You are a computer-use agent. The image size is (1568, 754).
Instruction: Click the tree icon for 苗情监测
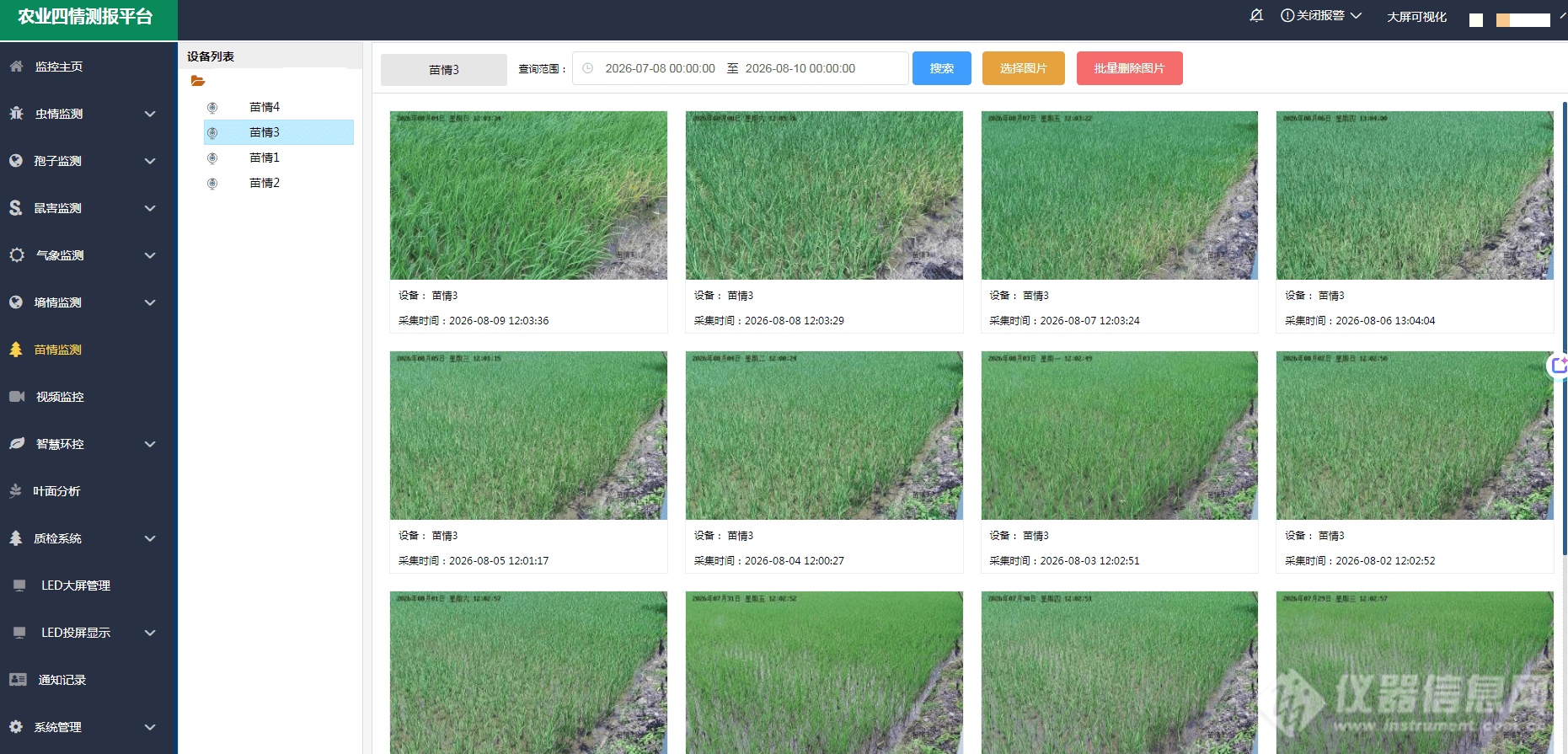point(16,350)
